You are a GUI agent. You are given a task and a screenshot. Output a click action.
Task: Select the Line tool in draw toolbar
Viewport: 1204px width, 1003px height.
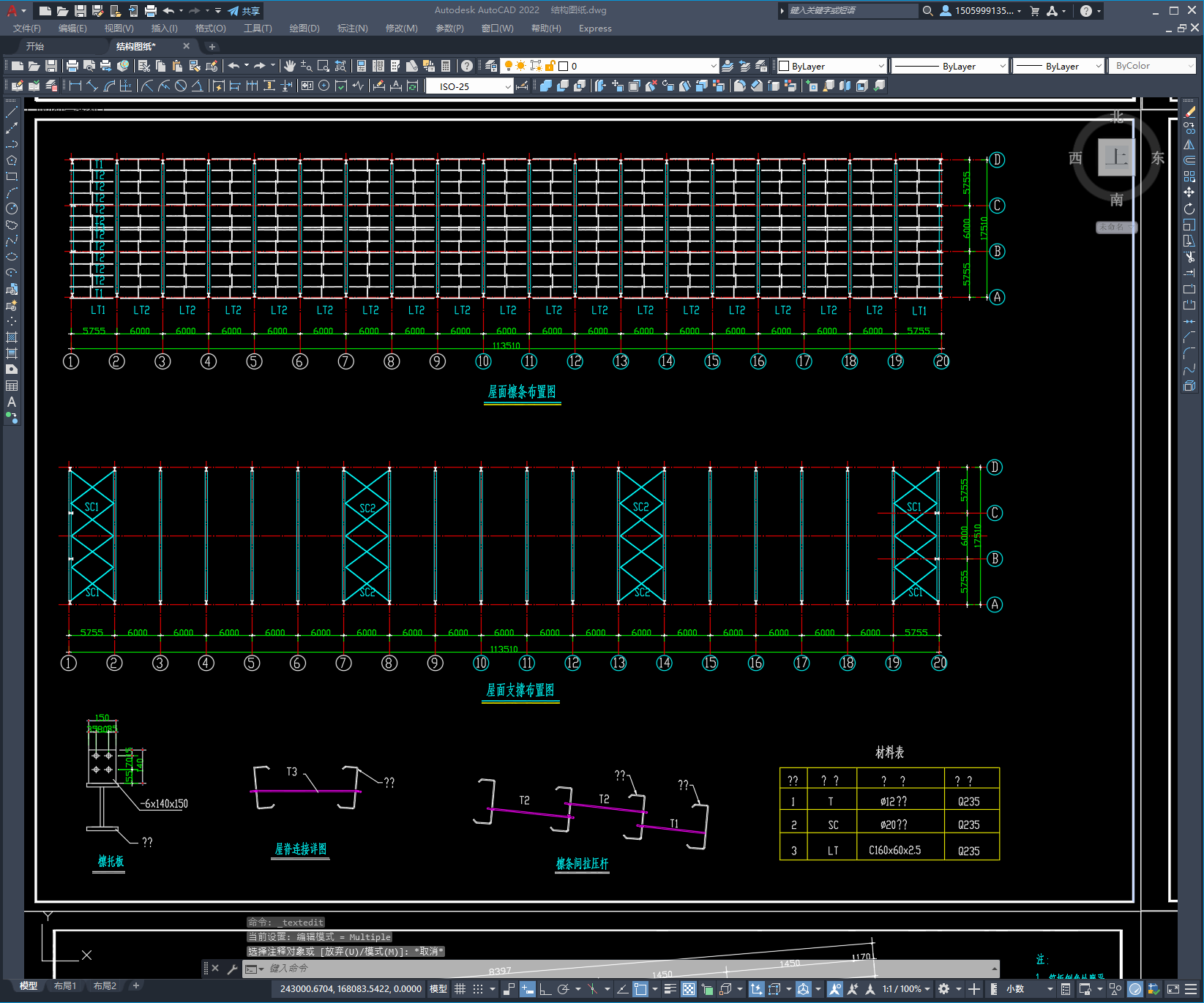(12, 112)
